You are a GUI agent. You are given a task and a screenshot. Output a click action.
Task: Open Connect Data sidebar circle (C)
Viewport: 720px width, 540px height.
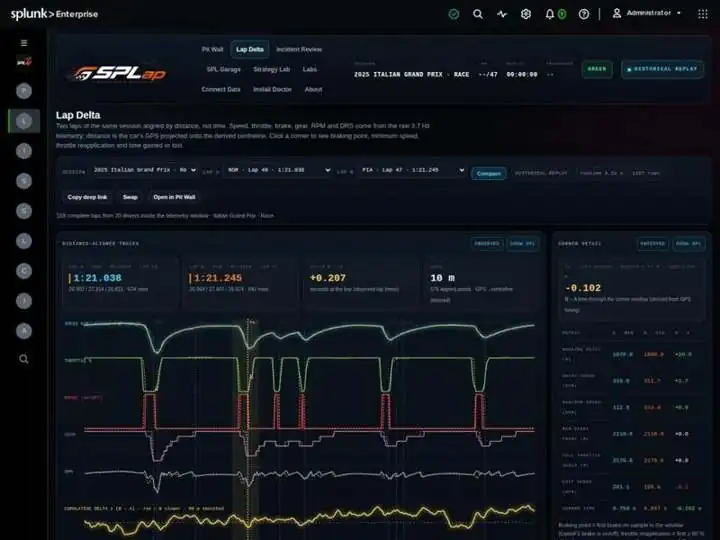pyautogui.click(x=24, y=271)
